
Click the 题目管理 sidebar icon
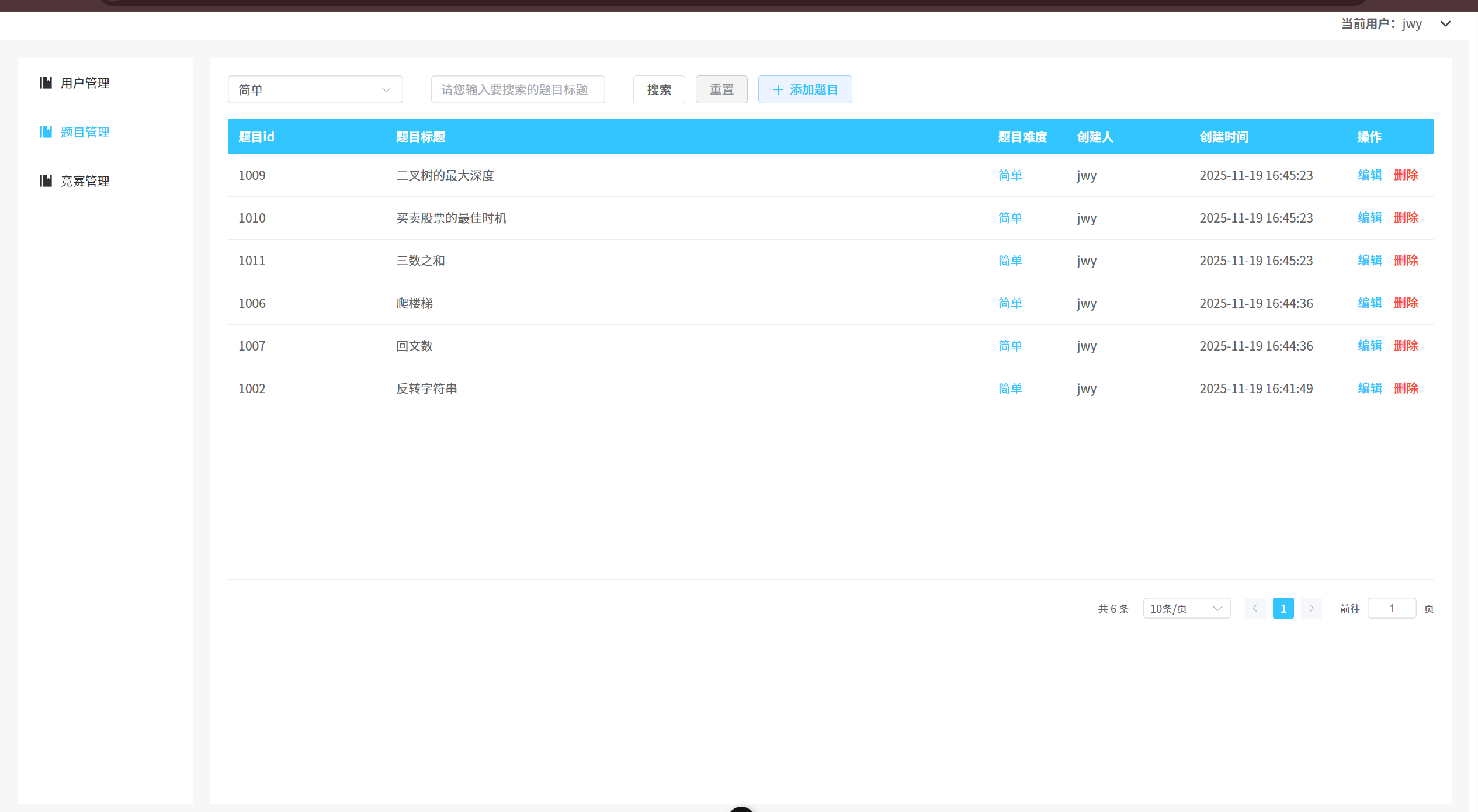(46, 131)
